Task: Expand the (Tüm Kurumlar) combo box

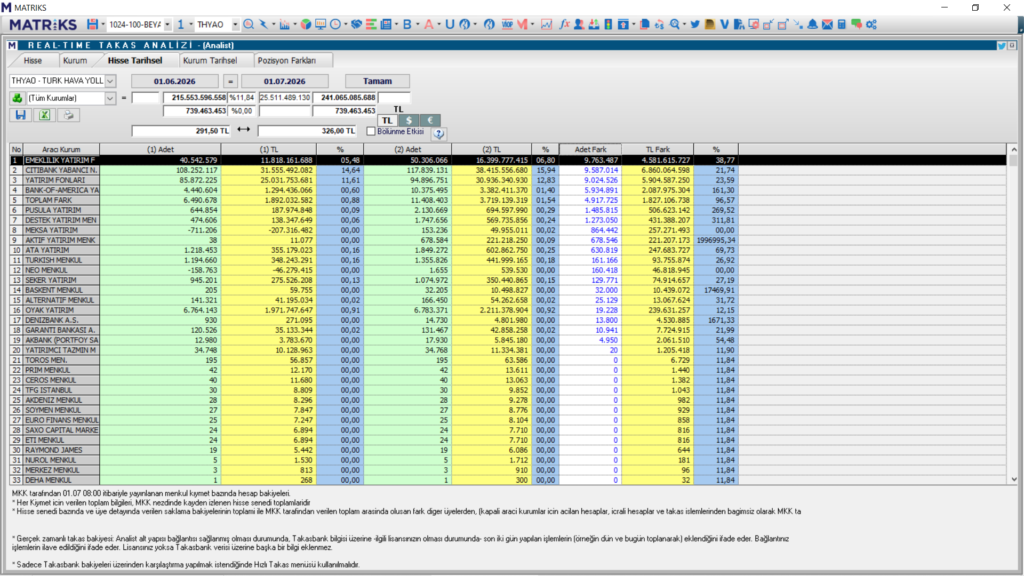Action: click(x=110, y=98)
